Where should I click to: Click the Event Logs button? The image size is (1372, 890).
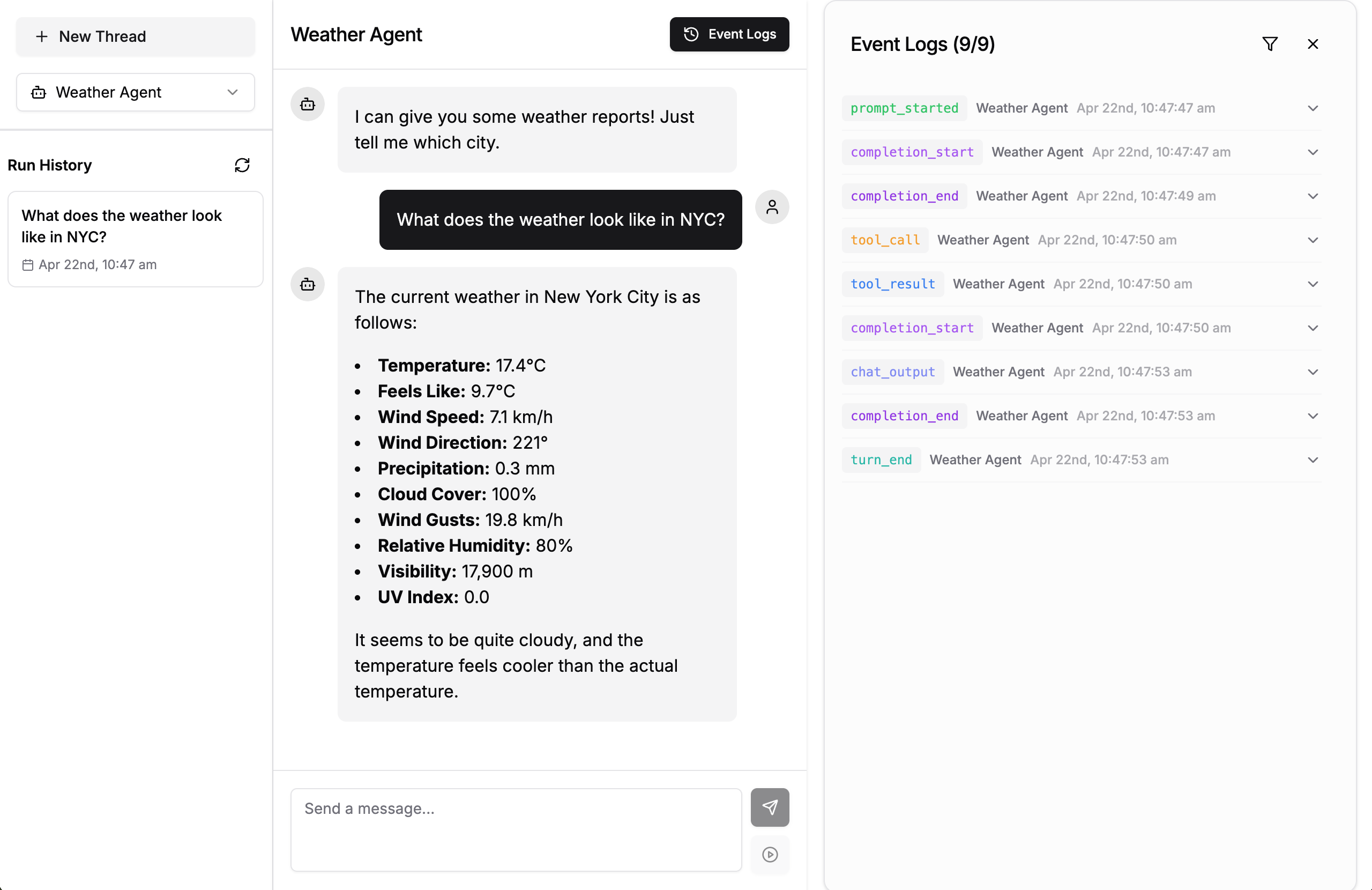click(729, 34)
